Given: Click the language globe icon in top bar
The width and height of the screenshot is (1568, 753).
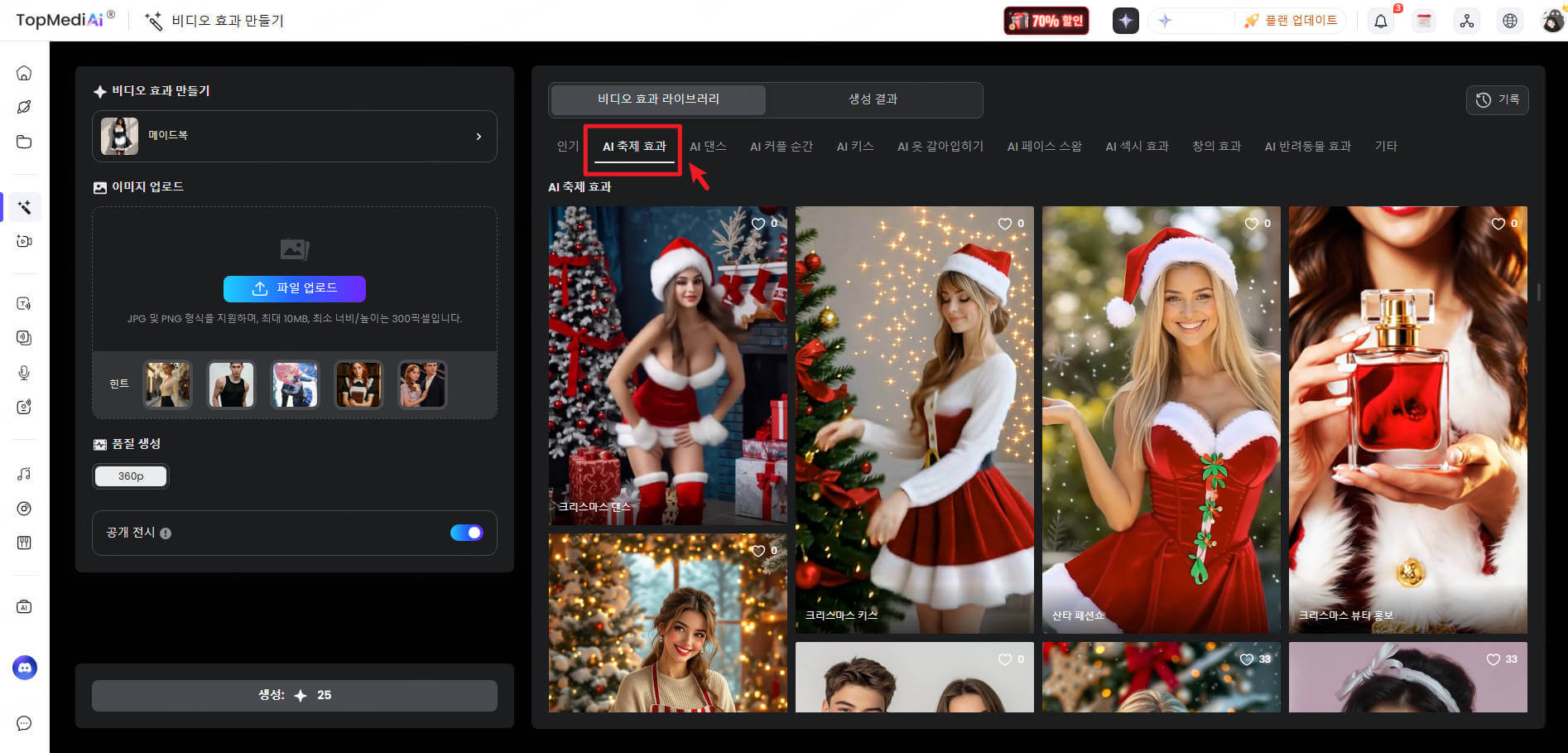Looking at the screenshot, I should (1510, 21).
